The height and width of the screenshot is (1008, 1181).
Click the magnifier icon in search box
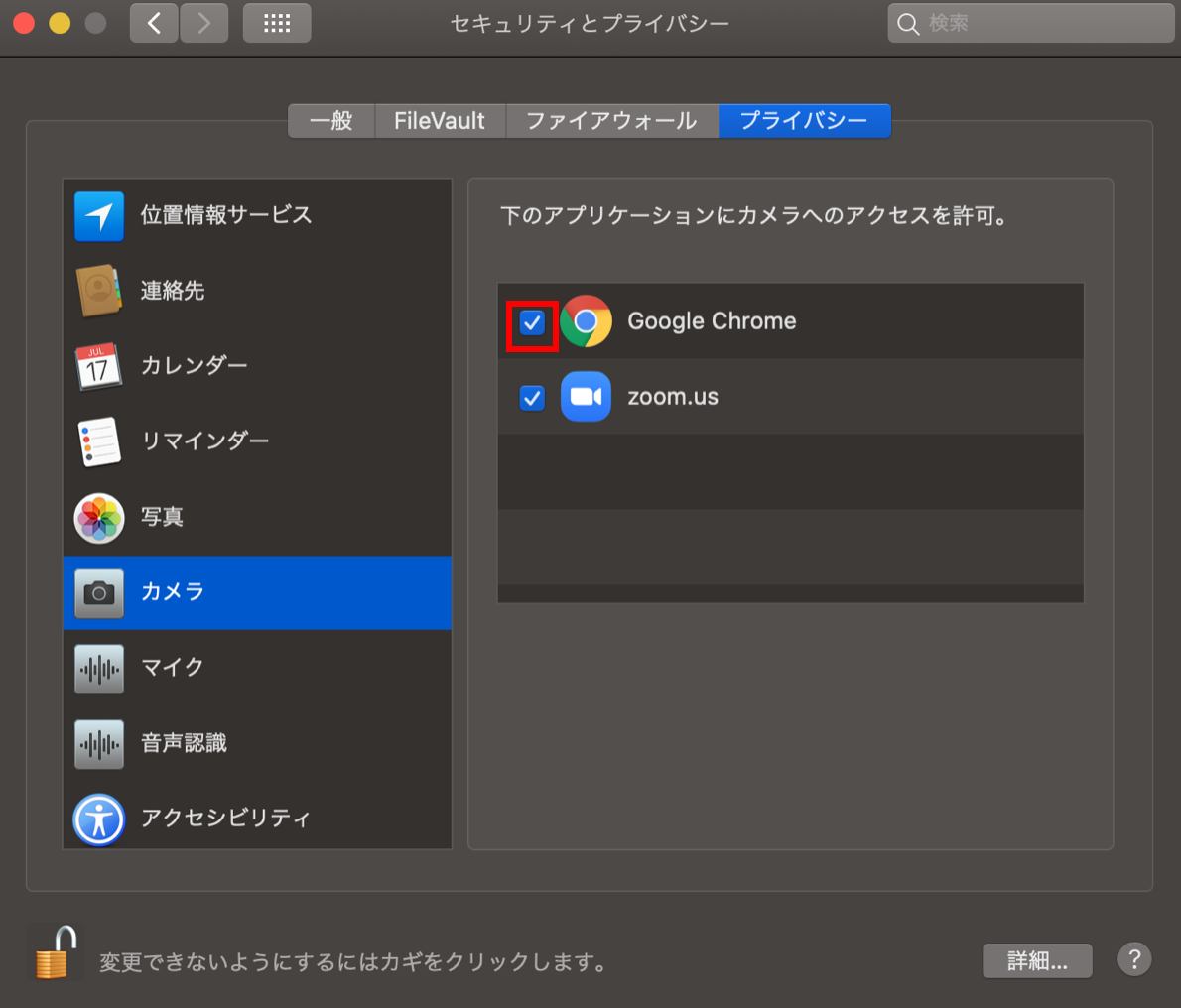click(x=908, y=24)
